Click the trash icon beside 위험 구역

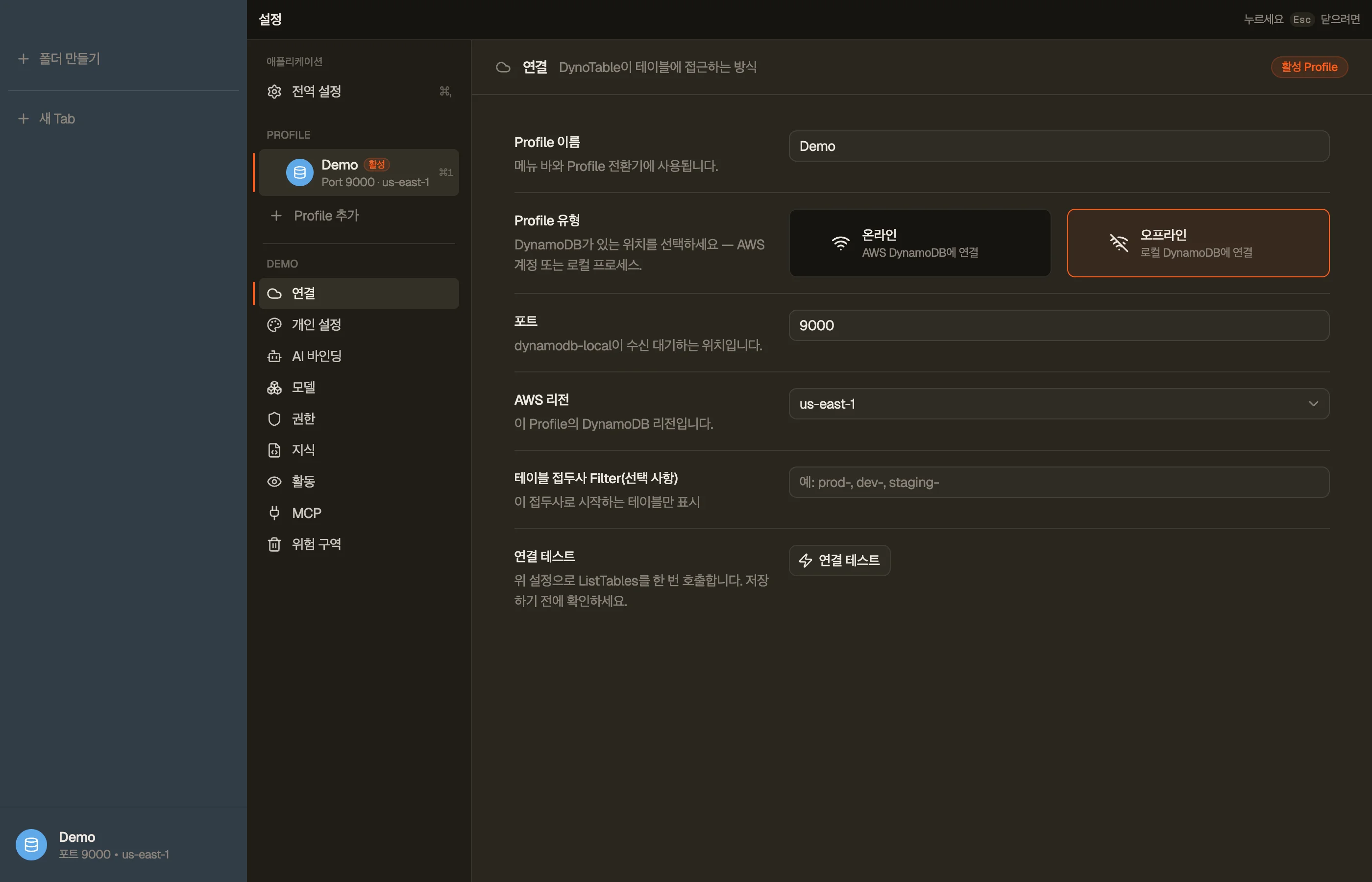274,544
